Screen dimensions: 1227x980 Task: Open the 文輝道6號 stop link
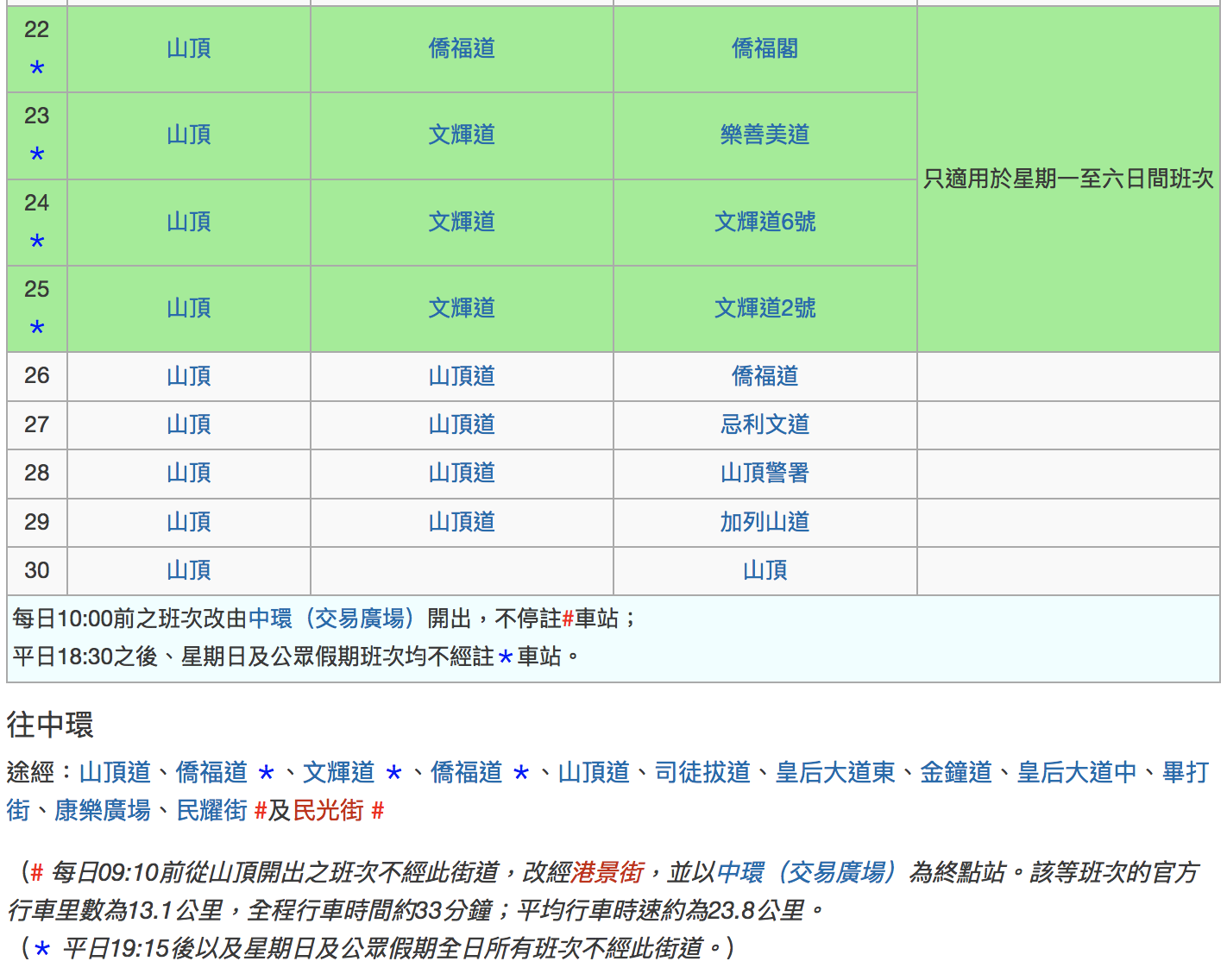[x=765, y=223]
